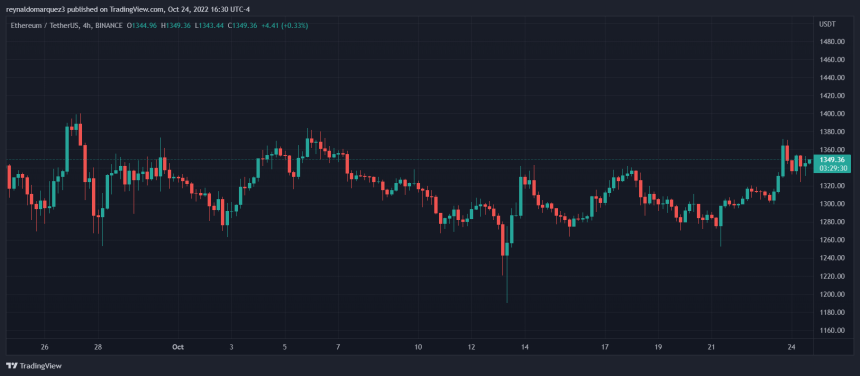The height and width of the screenshot is (376, 860).
Task: Click the 14 date label on time axis
Action: coord(525,347)
